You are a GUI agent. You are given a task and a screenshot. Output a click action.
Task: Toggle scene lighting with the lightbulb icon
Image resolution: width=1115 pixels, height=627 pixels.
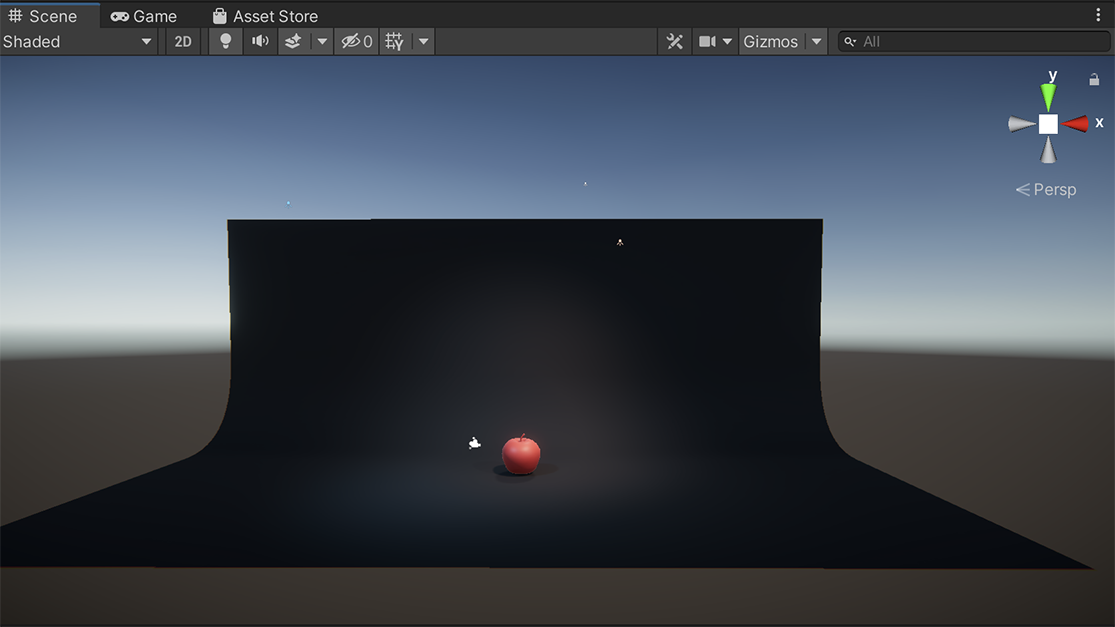click(x=226, y=42)
